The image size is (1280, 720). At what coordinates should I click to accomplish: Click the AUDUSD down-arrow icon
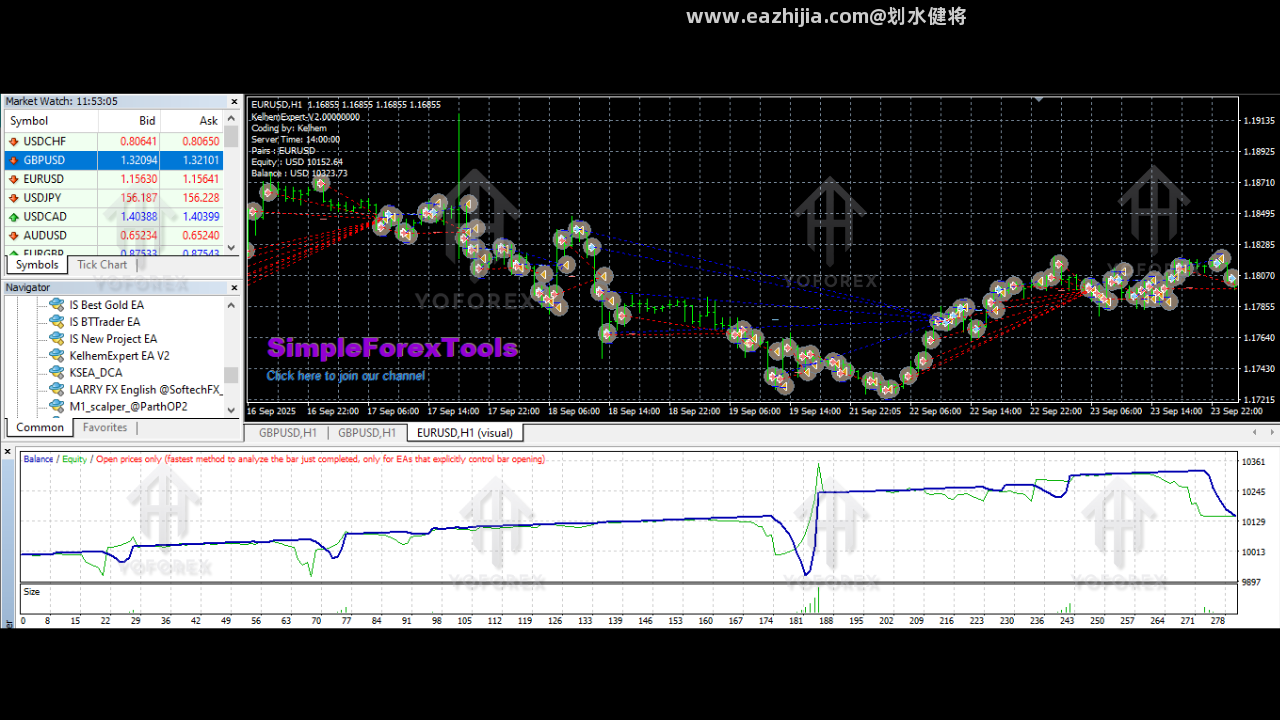coord(14,236)
